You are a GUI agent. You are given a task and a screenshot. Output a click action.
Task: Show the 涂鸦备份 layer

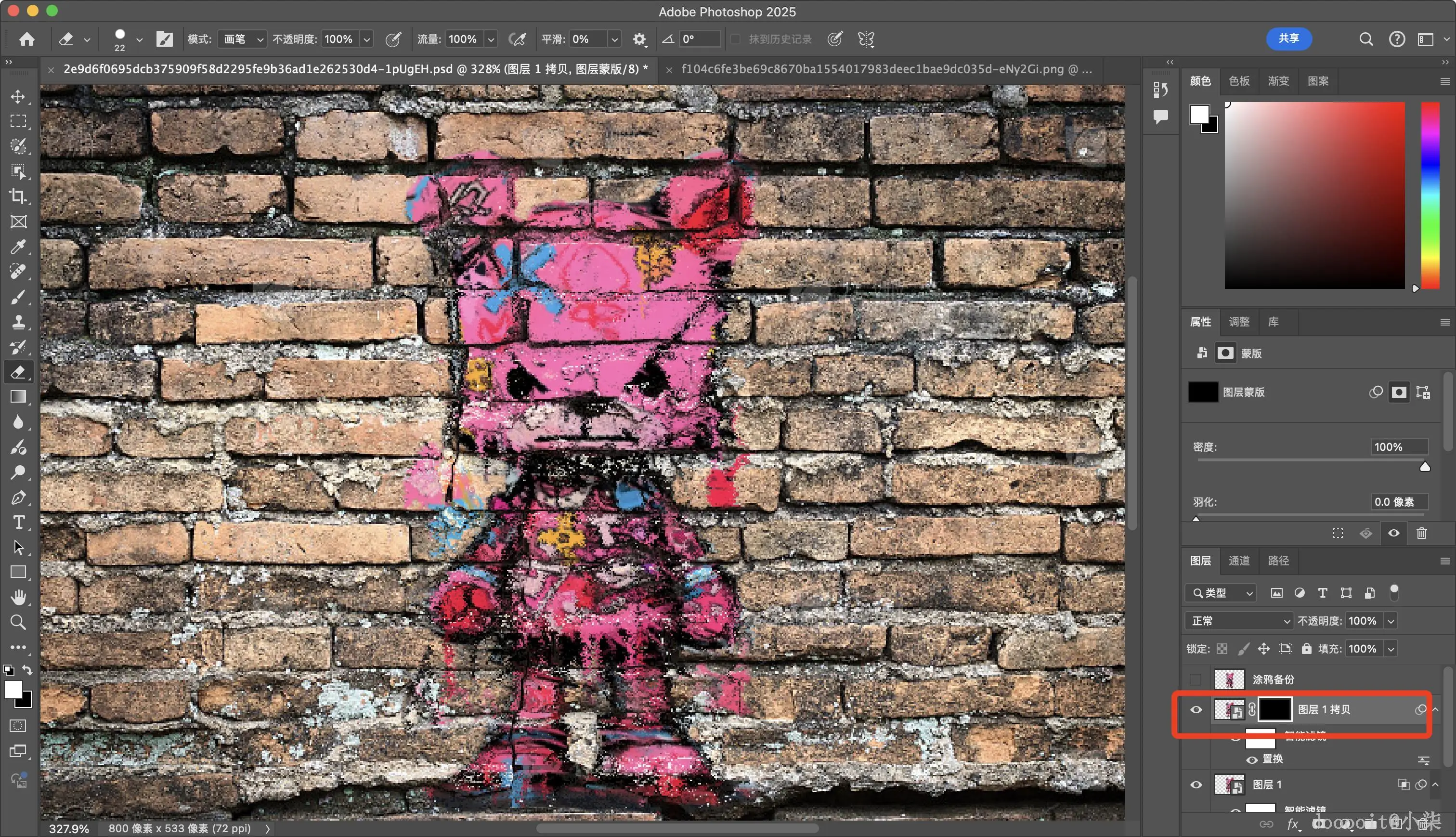tap(1196, 680)
